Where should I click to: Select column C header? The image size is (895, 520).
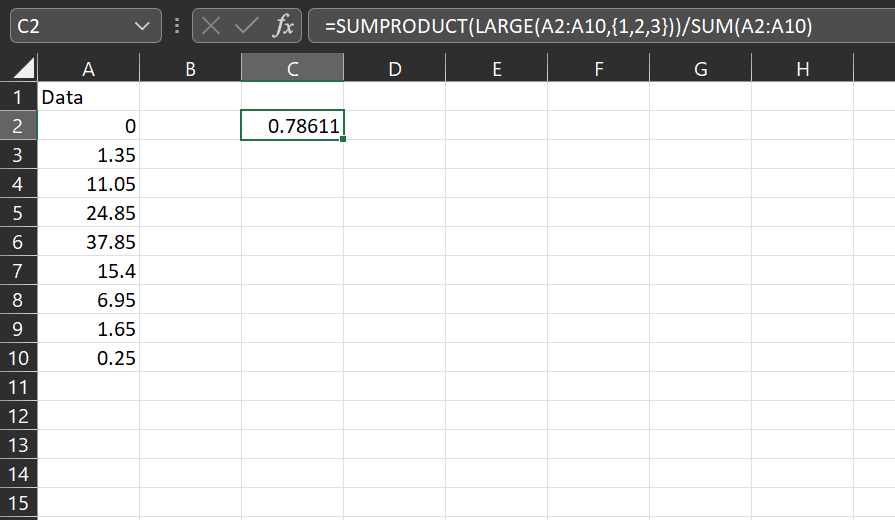coord(292,68)
